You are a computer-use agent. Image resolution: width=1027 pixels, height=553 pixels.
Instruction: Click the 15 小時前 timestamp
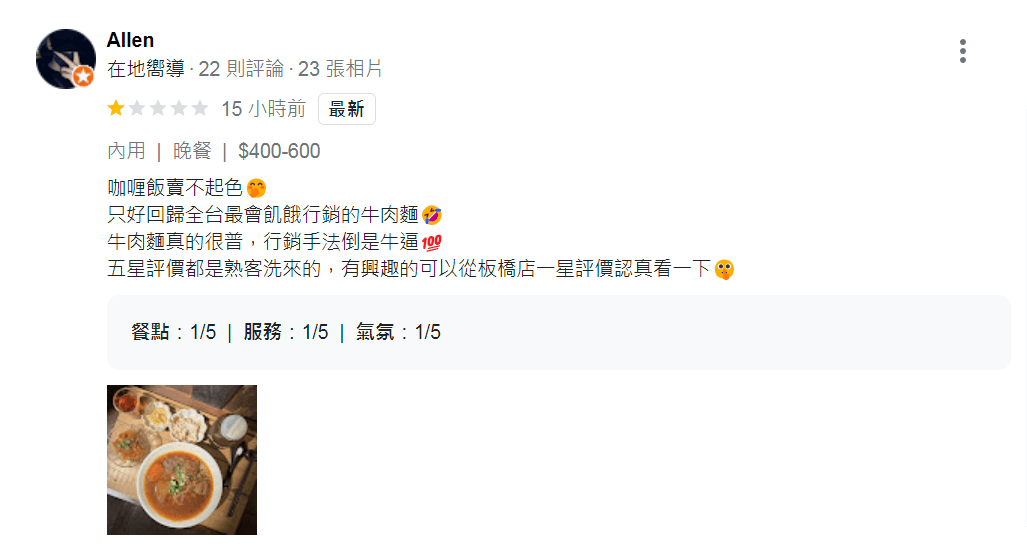pyautogui.click(x=263, y=109)
